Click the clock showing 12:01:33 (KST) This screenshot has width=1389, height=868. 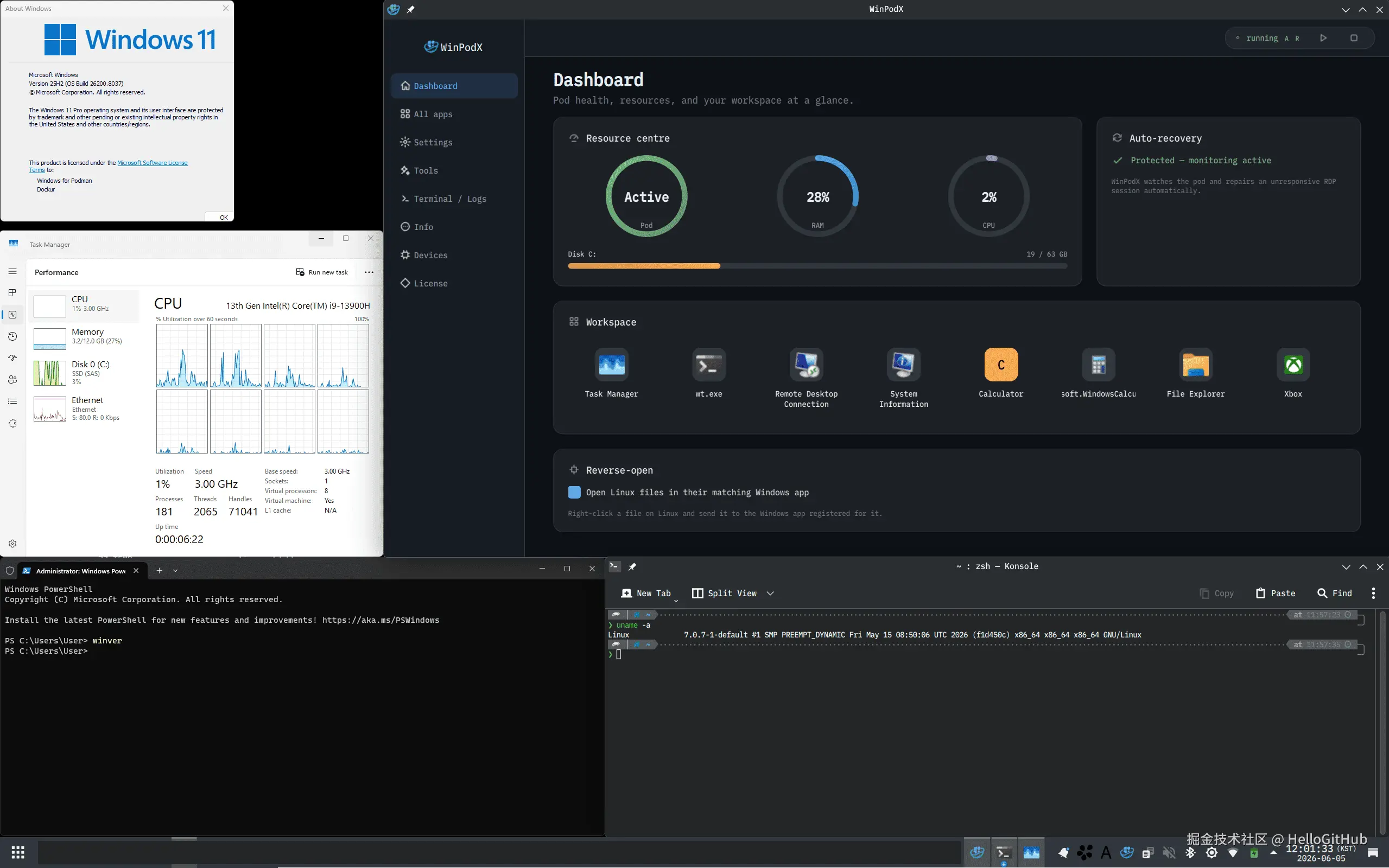click(x=1321, y=853)
